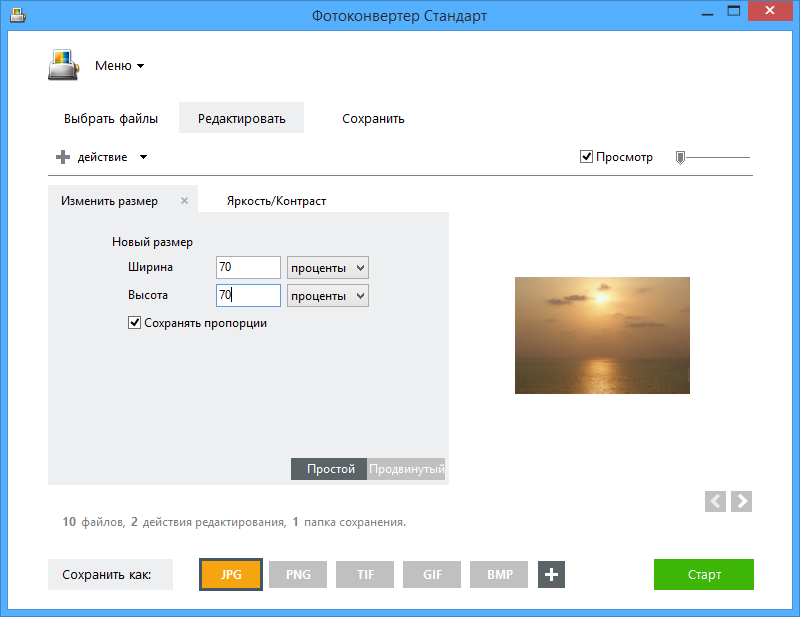Click the plus icon next to действие

(63, 157)
